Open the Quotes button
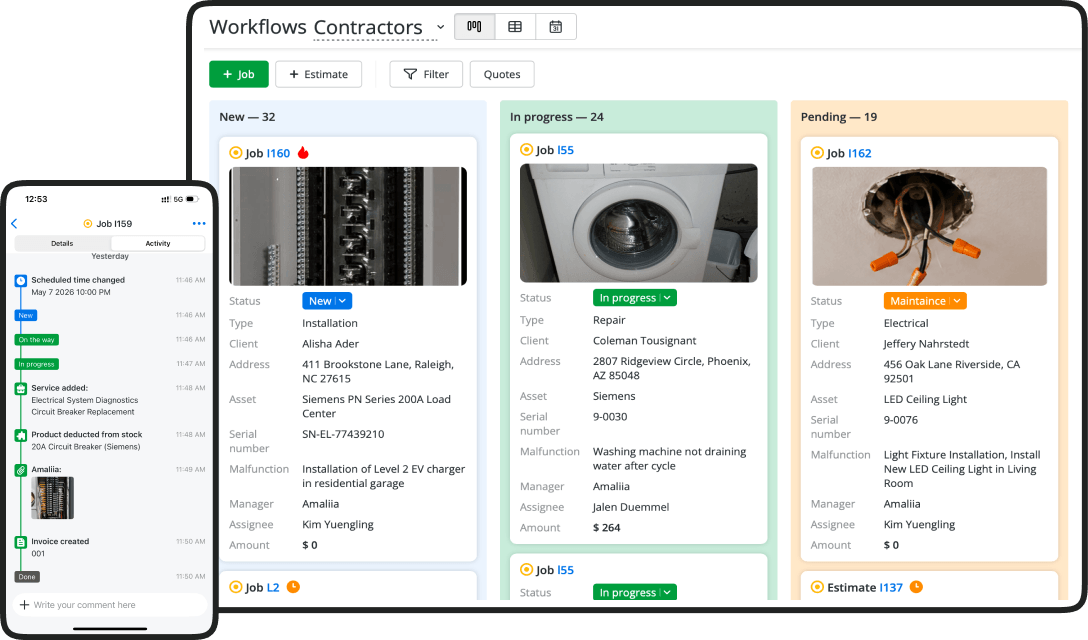The height and width of the screenshot is (640, 1088). click(502, 74)
